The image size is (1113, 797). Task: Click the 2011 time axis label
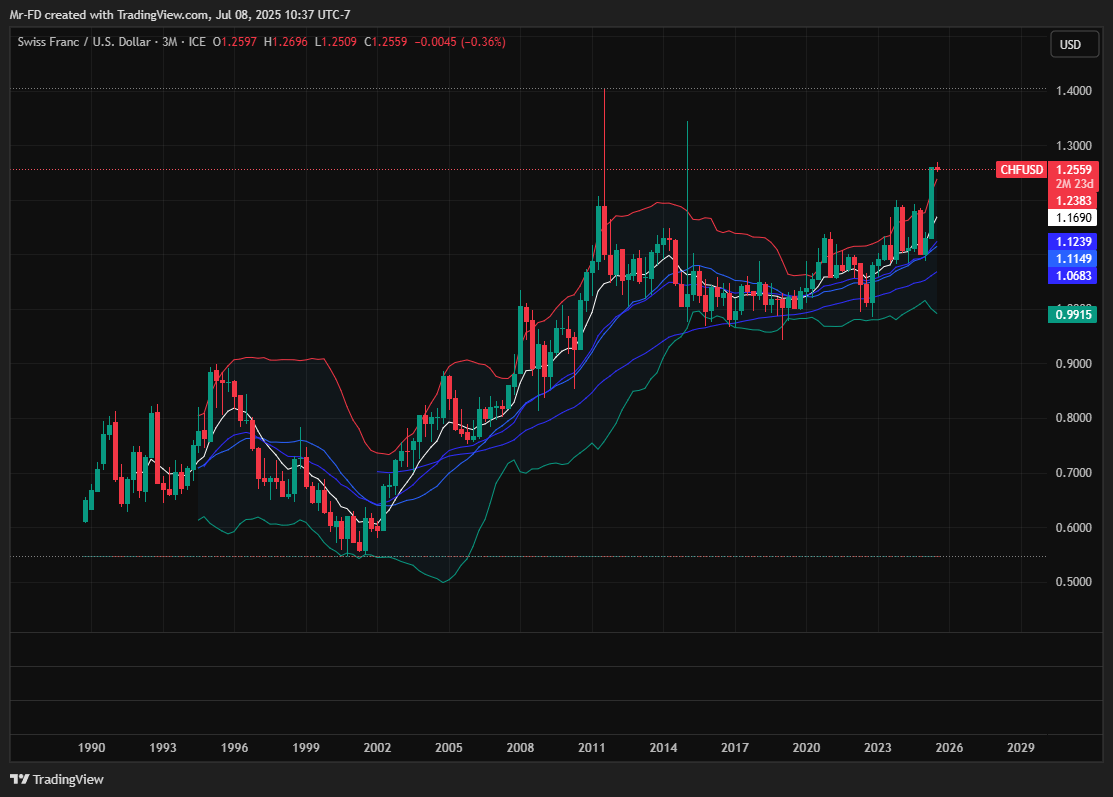[x=591, y=747]
